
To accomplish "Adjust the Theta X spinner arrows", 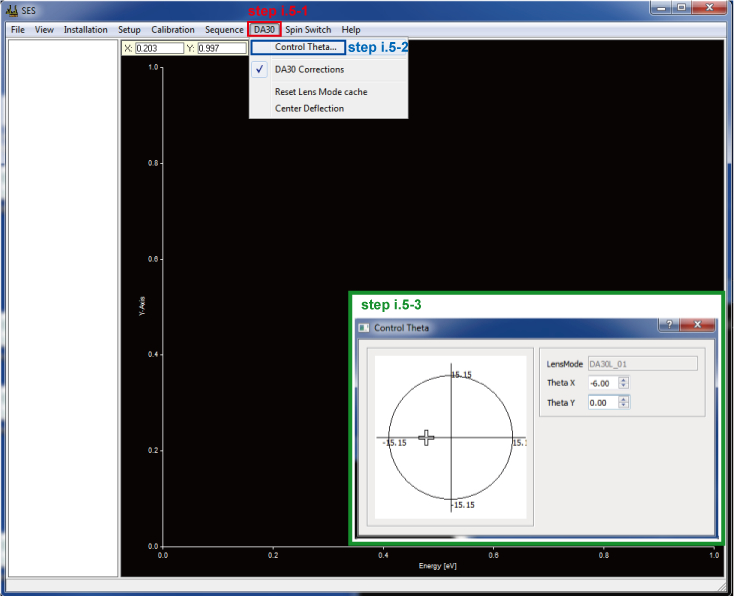I will (x=624, y=383).
